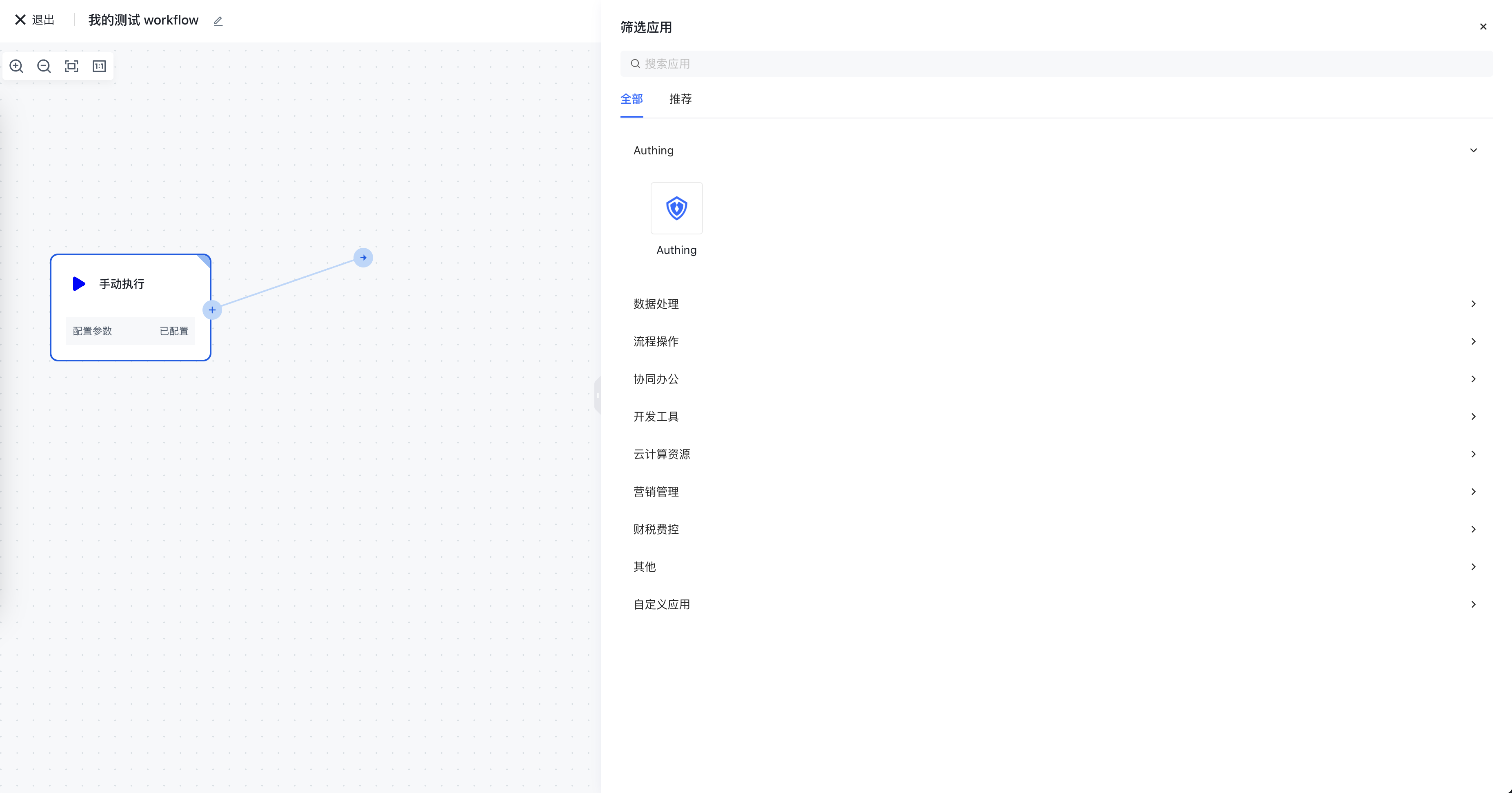
Task: Click the fit-to-view canvas icon
Action: point(71,66)
